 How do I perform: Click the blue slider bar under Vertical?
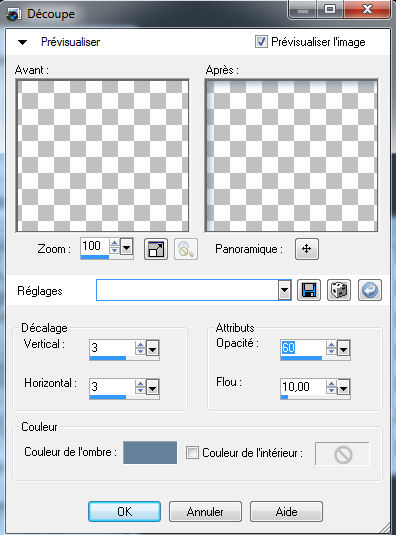pos(108,358)
